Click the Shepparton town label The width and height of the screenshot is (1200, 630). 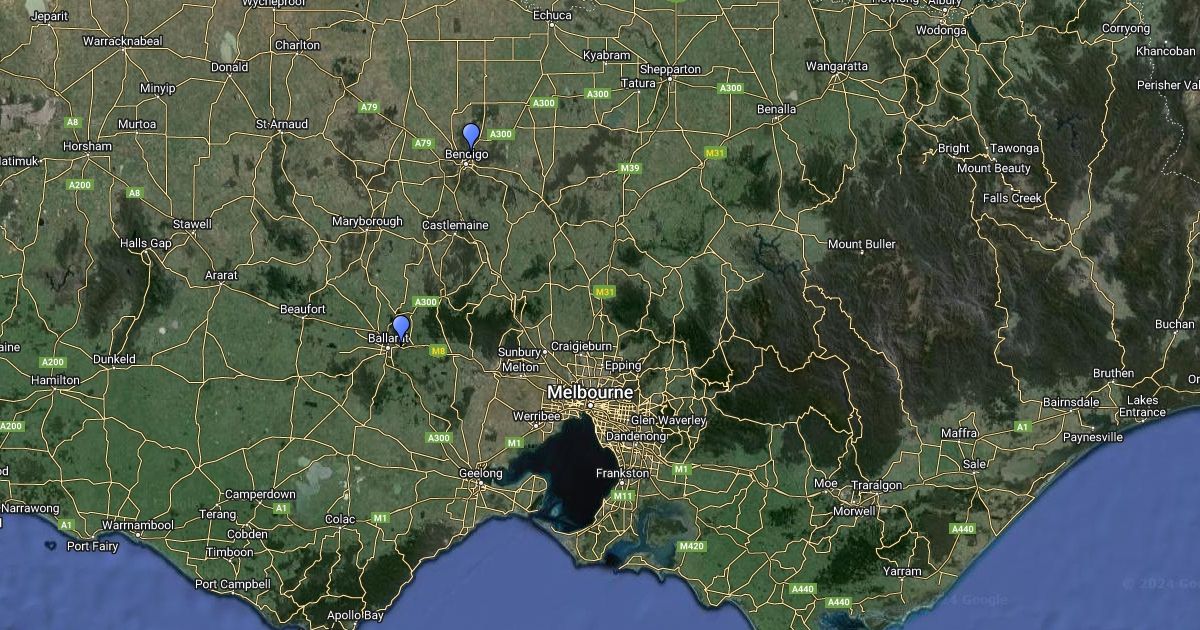pyautogui.click(x=670, y=69)
